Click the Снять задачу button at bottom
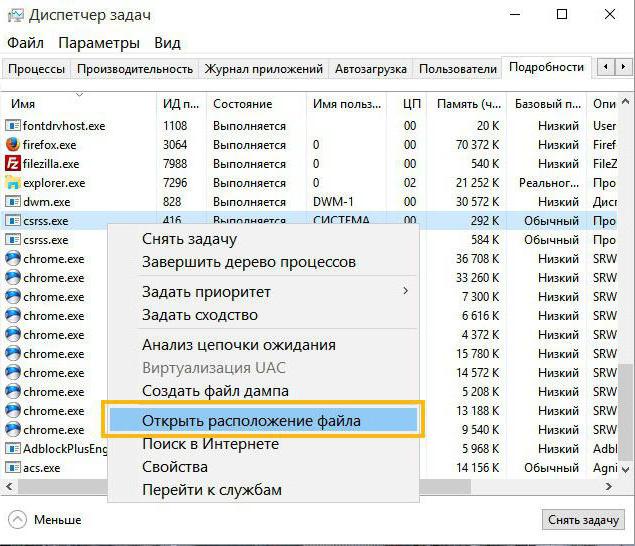 point(583,520)
